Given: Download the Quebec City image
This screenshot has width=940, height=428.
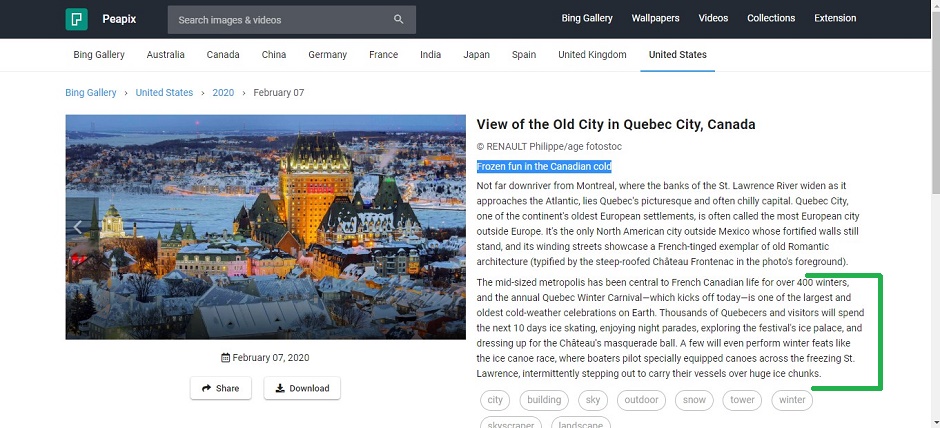Looking at the screenshot, I should 302,388.
